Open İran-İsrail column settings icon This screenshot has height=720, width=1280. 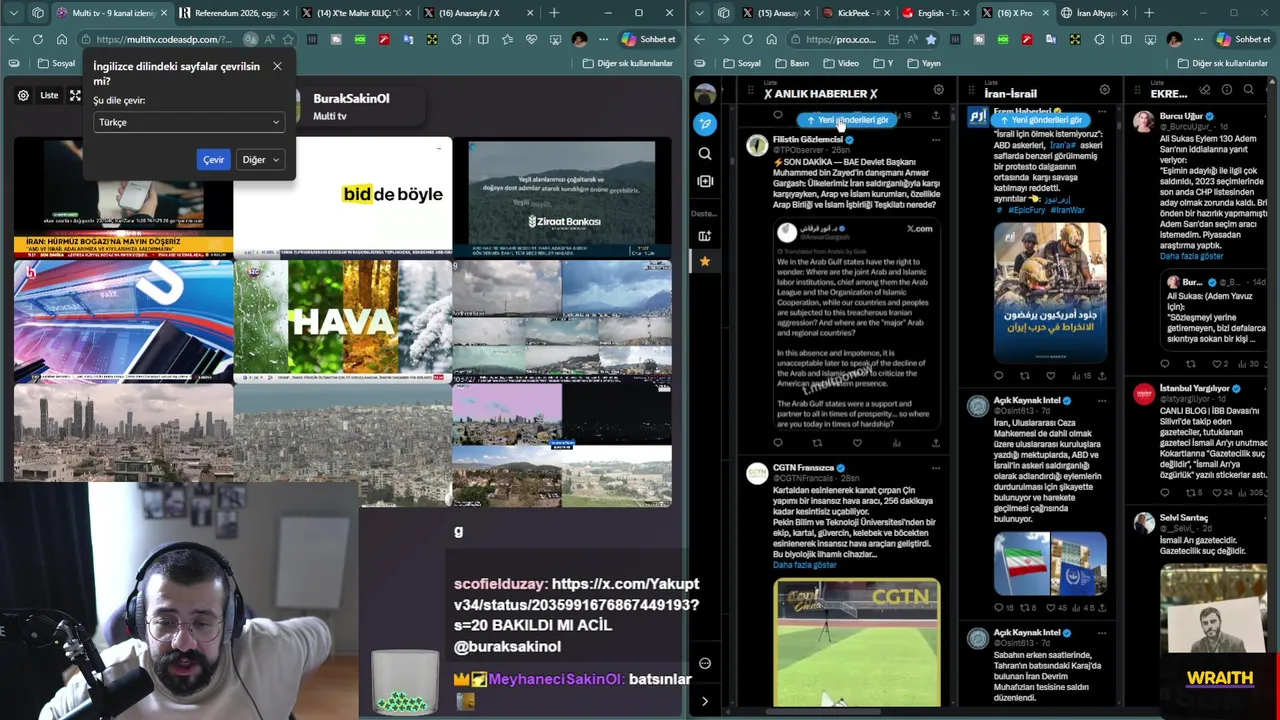pos(1104,90)
